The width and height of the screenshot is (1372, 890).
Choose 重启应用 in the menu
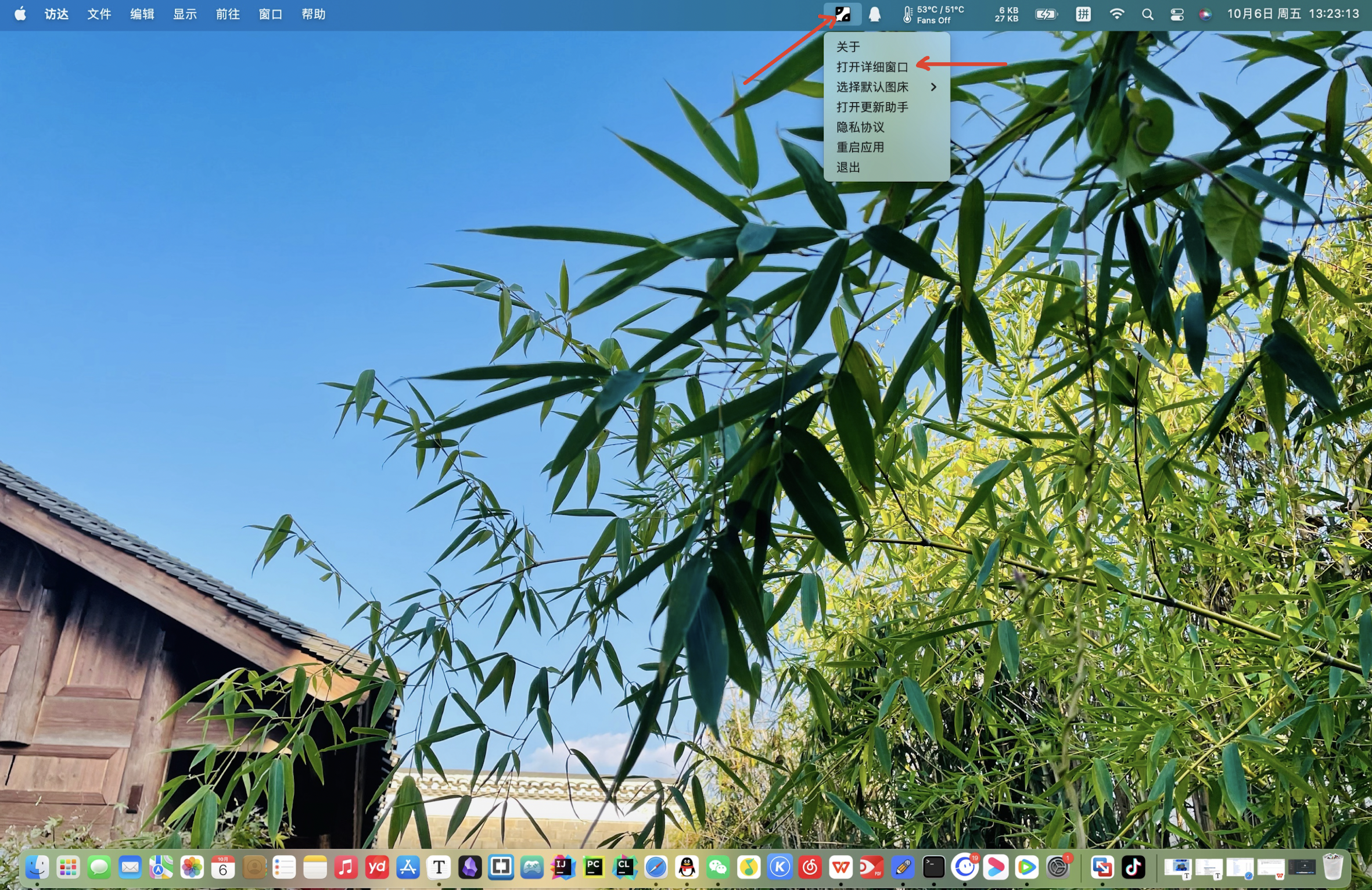coord(860,147)
